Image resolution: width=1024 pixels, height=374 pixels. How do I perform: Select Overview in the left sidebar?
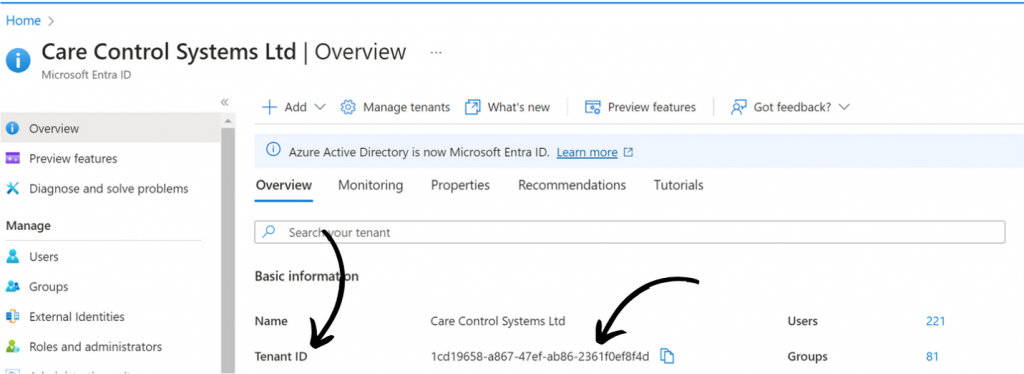pos(110,129)
